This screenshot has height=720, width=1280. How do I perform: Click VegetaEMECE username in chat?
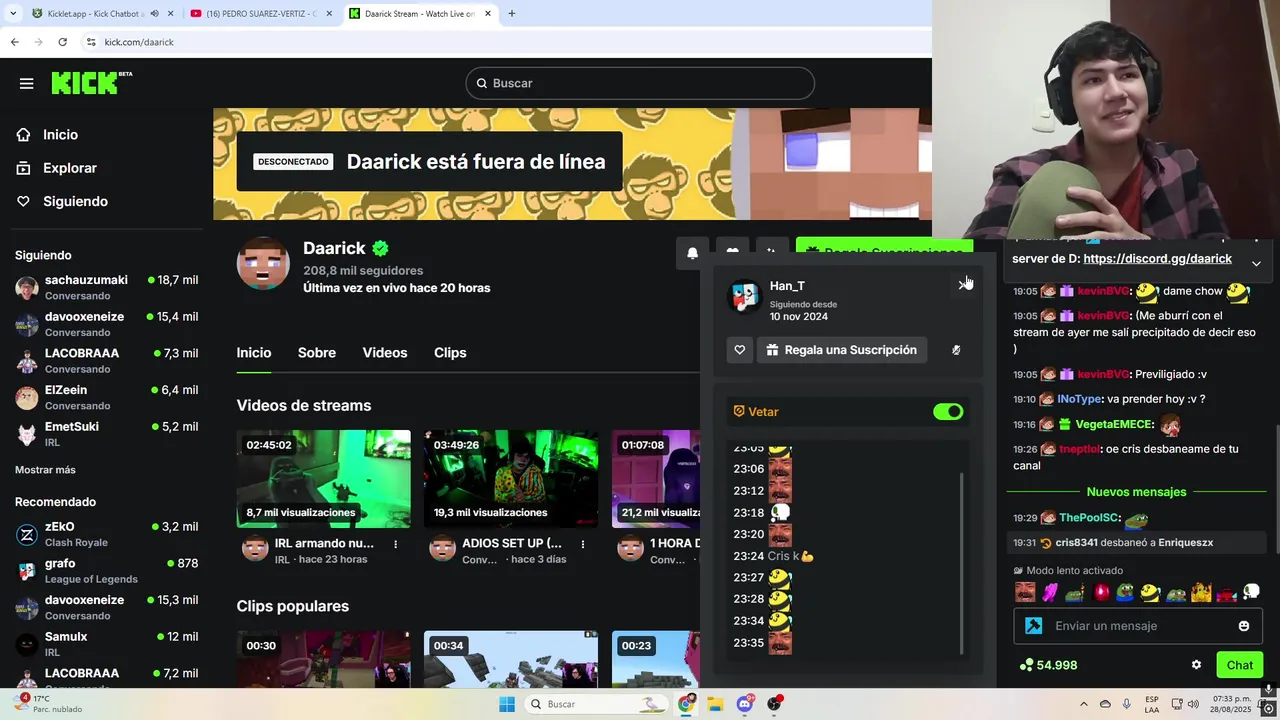tap(1113, 424)
